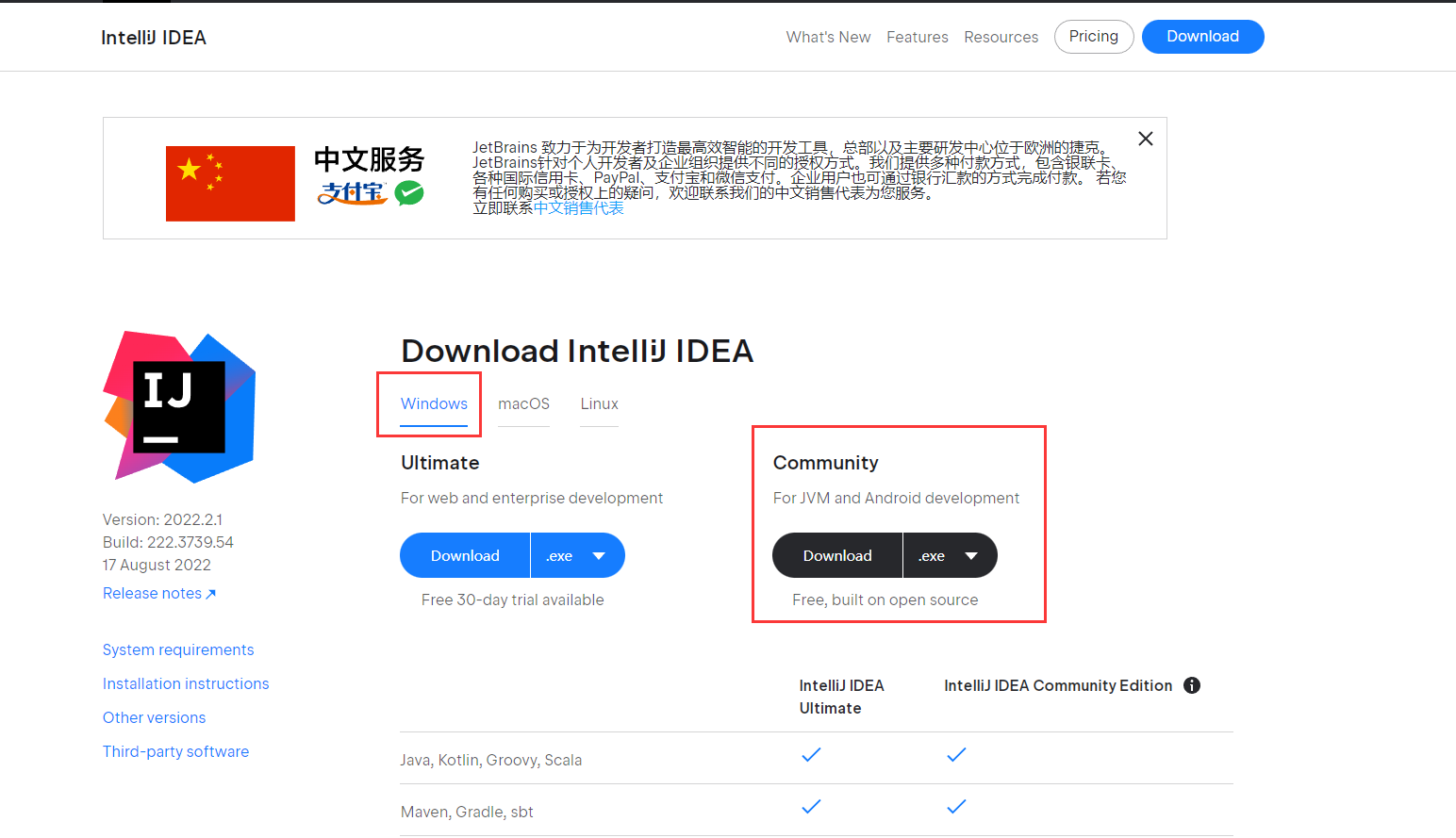Click the IntelliJ IDEA IJ product logo
Image resolution: width=1456 pixels, height=838 pixels.
click(179, 406)
